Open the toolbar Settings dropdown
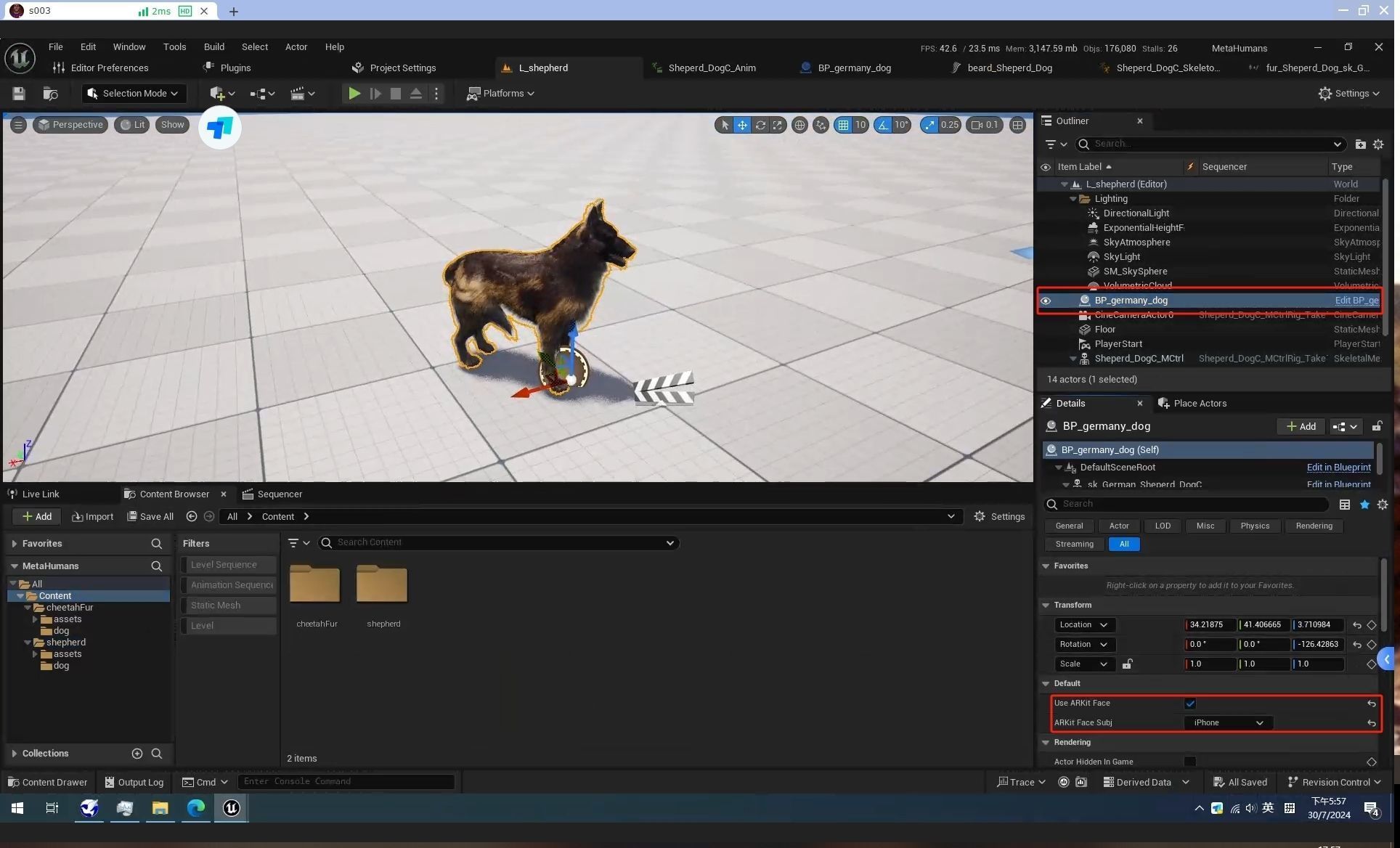Viewport: 1400px width, 848px height. [1348, 94]
